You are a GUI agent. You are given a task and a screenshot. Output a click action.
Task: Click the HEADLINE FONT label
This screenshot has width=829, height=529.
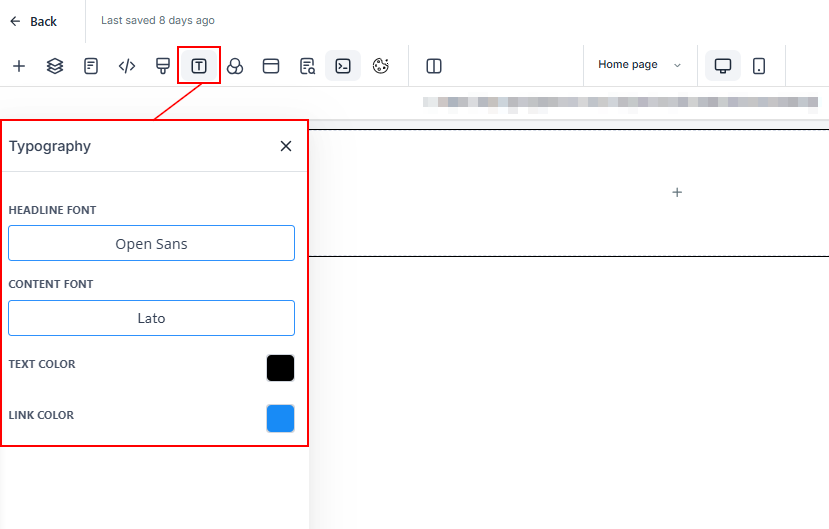click(x=52, y=210)
